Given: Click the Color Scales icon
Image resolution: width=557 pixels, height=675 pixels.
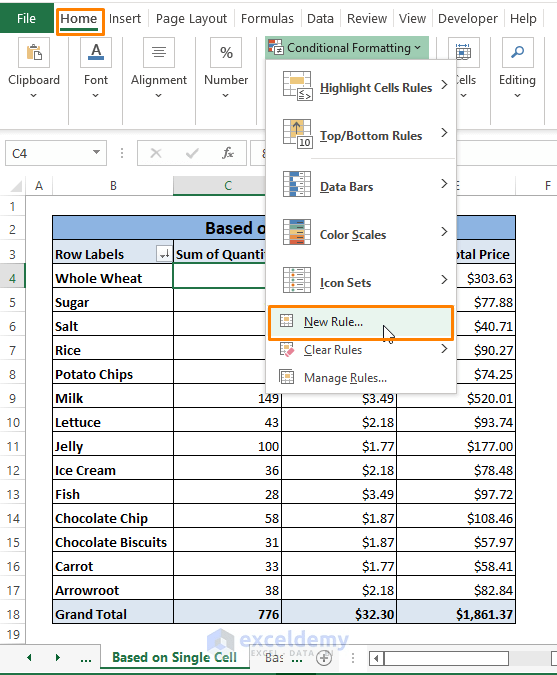Looking at the screenshot, I should click(x=297, y=232).
